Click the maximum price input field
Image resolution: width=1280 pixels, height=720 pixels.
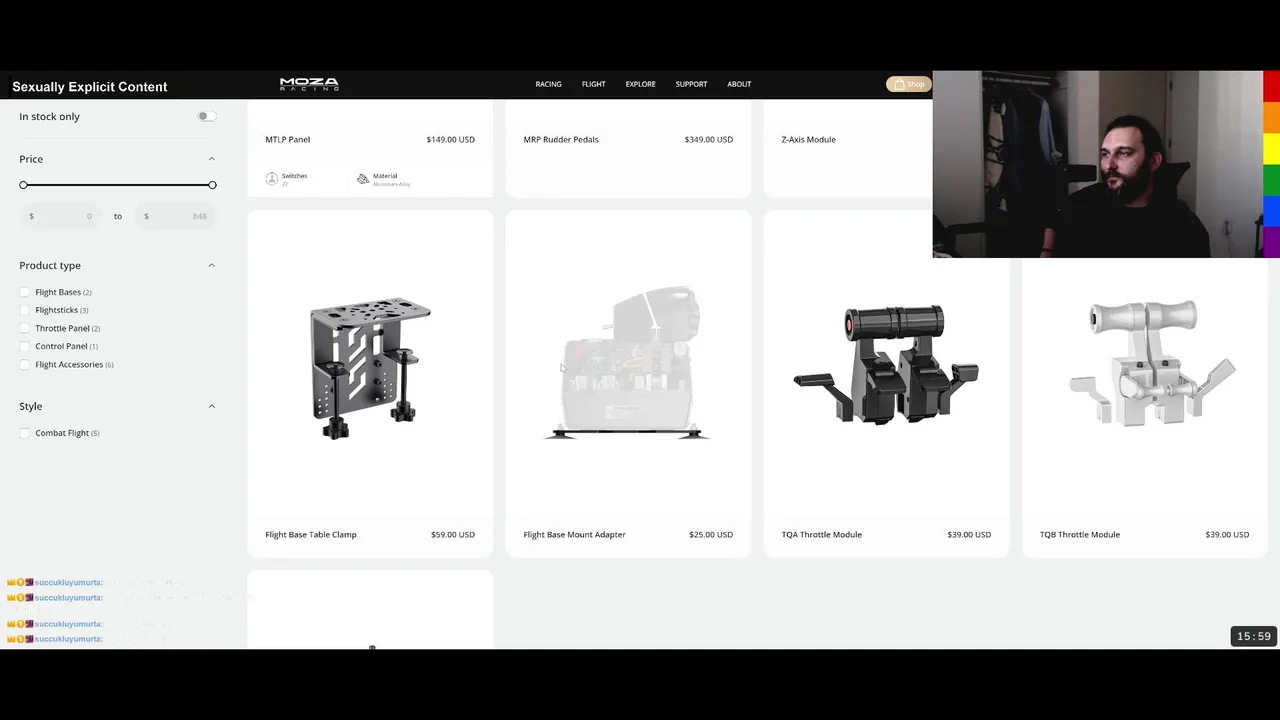click(x=175, y=216)
